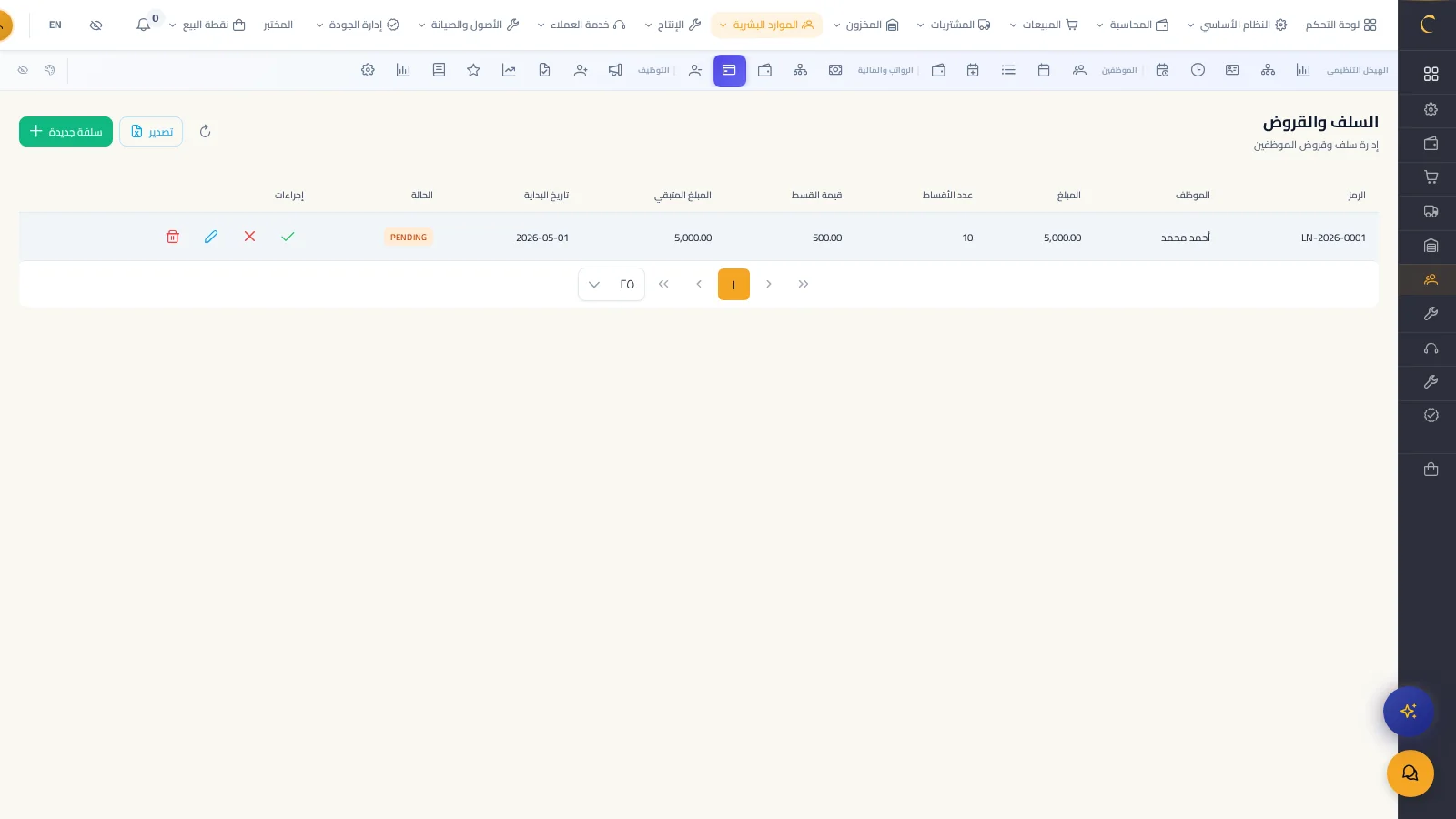Toggle the crossed-eye visibility icon in the top bar
This screenshot has height=819, width=1456.
tap(96, 25)
